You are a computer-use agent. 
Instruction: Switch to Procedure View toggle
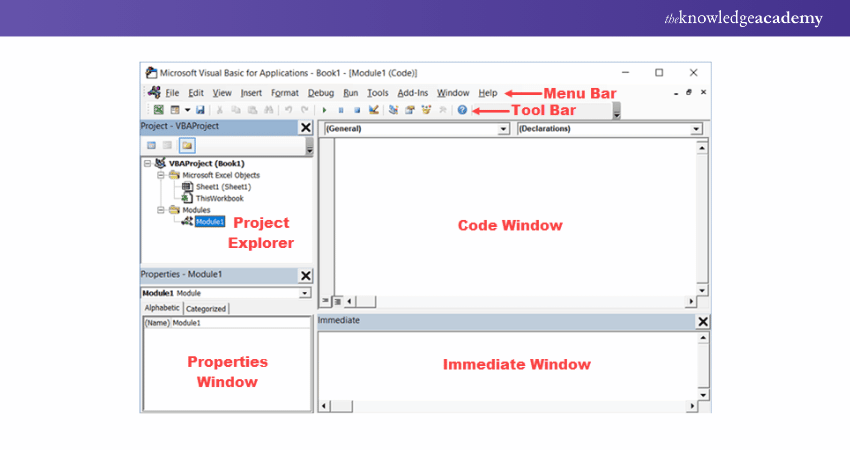[x=325, y=300]
